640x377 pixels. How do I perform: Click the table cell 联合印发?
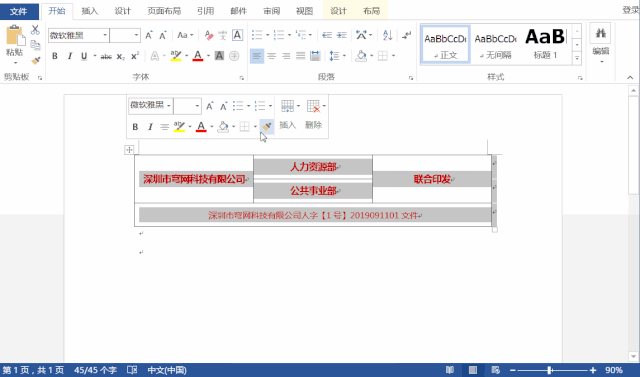pyautogui.click(x=432, y=179)
